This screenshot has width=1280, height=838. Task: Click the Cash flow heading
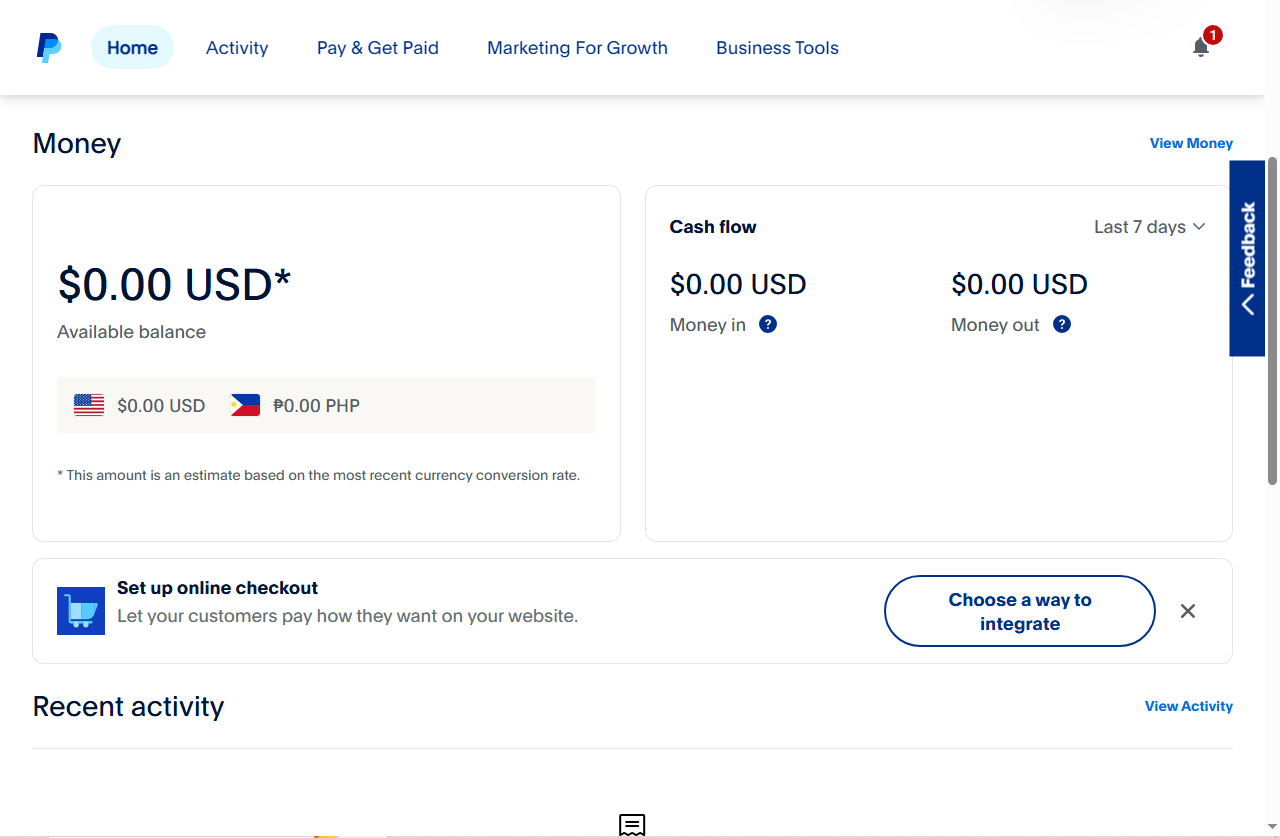(713, 227)
